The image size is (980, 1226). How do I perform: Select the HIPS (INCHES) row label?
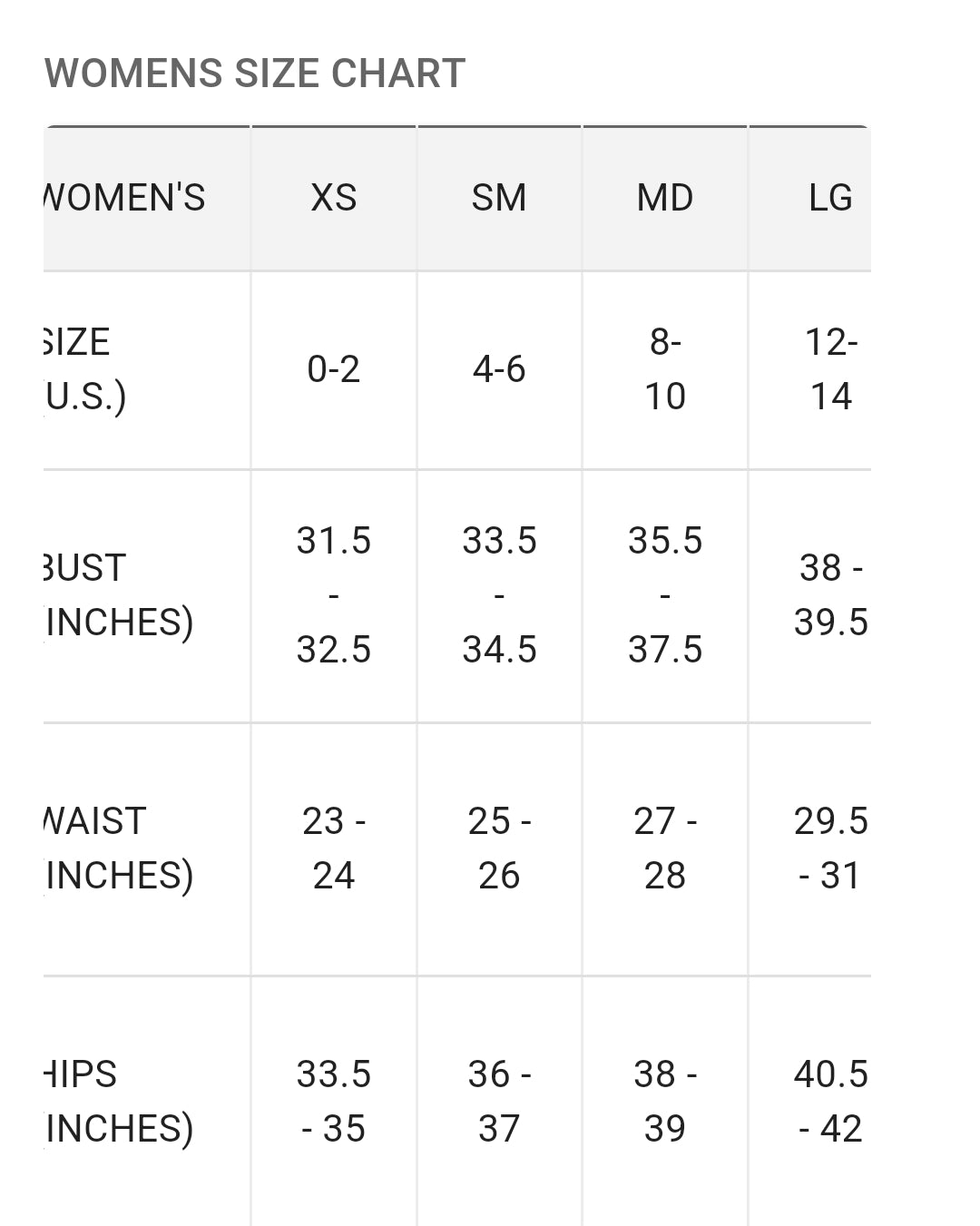point(147,1102)
